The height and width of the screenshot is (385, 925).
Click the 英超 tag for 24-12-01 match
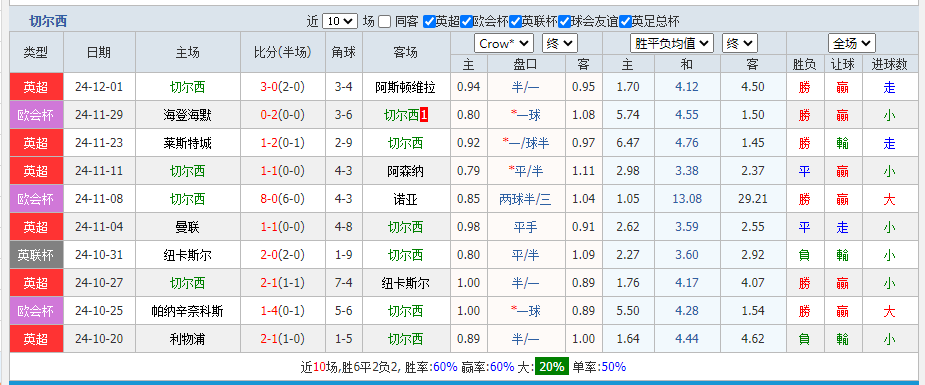[x=36, y=87]
